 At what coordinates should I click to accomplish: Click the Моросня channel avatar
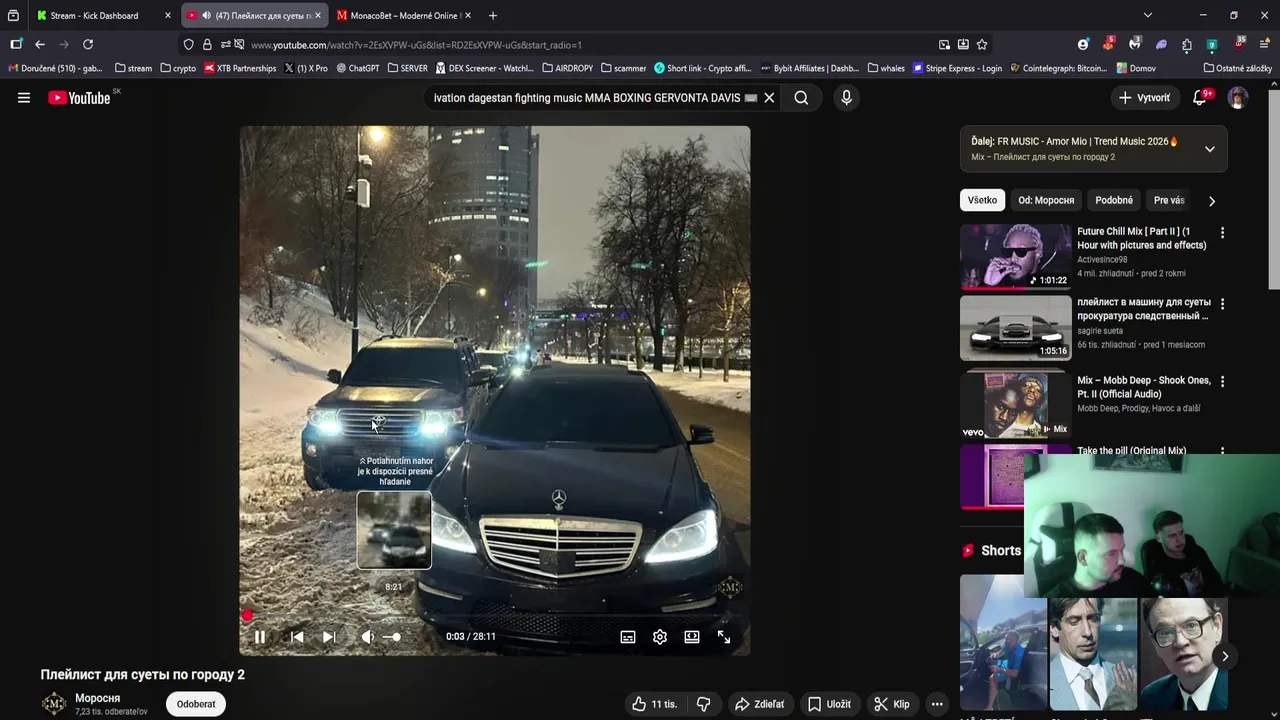tap(54, 704)
